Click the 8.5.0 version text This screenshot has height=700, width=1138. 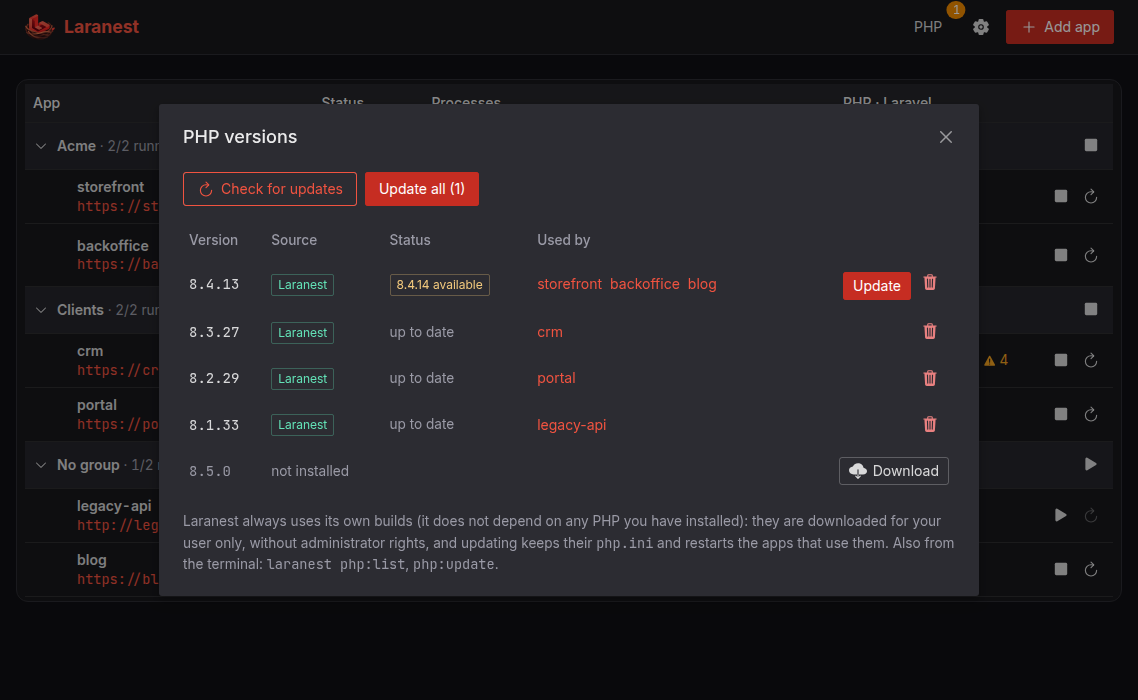tap(210, 471)
